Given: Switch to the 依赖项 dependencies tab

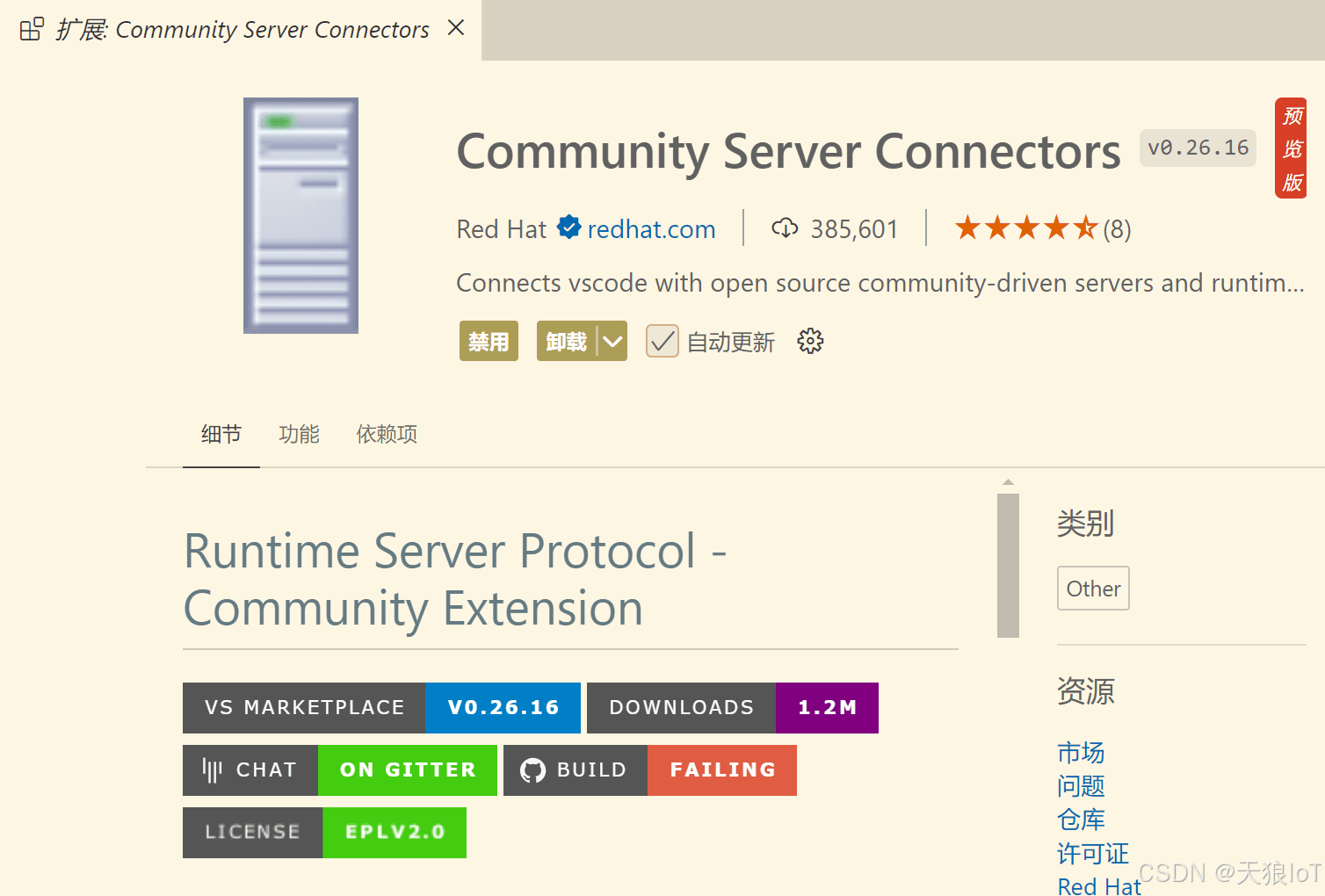Looking at the screenshot, I should (x=387, y=434).
